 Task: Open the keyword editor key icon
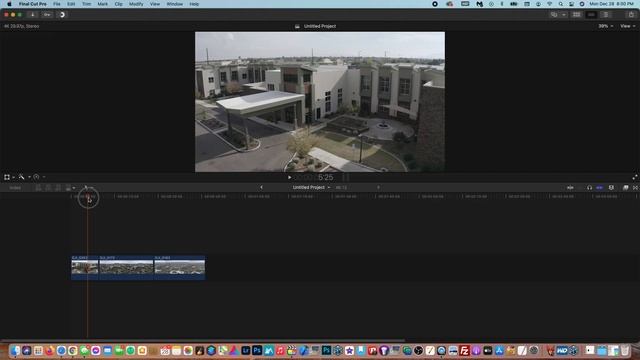point(47,15)
